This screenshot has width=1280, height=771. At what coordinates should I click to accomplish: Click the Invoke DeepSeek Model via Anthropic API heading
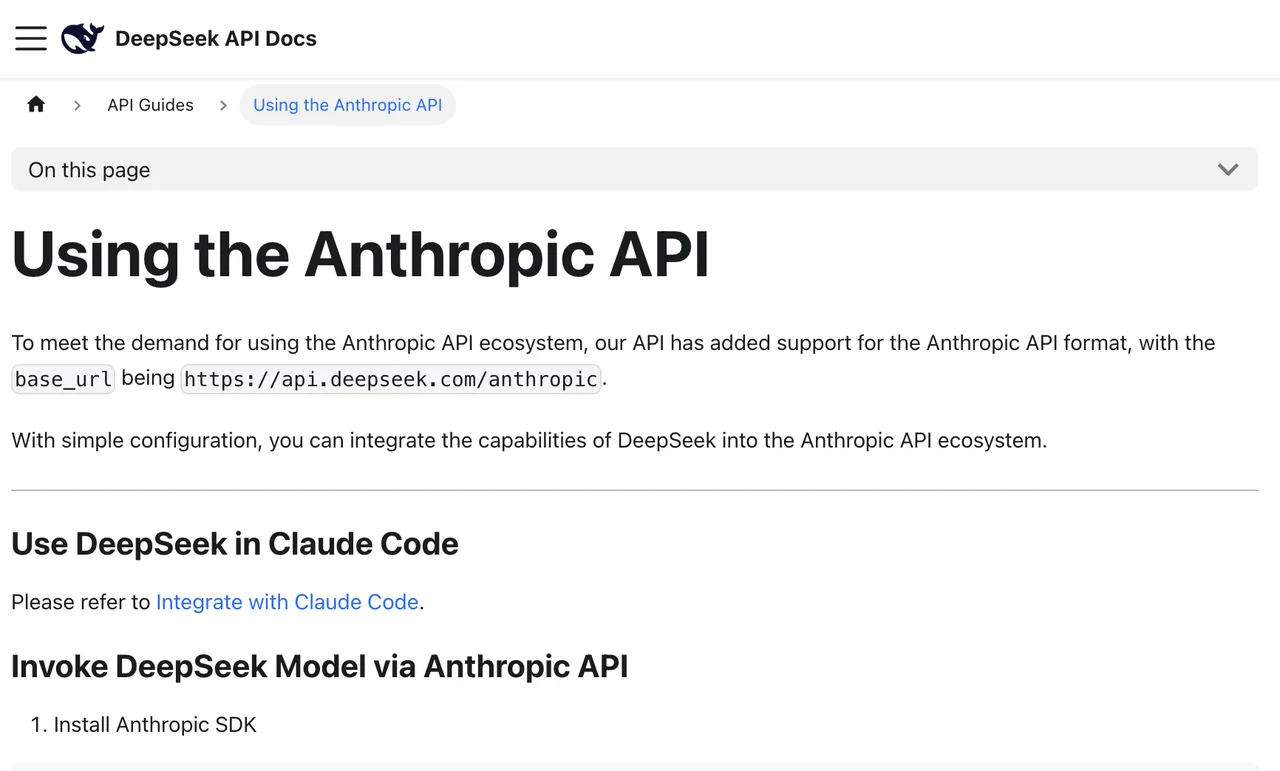pyautogui.click(x=320, y=666)
